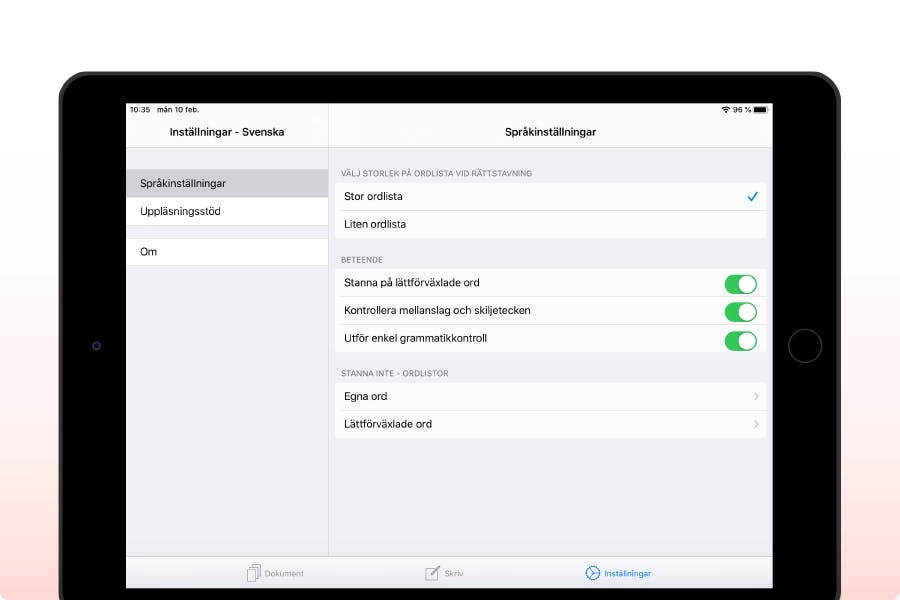This screenshot has width=900, height=600.
Task: Tap the Egna ord row label
Action: tap(366, 396)
